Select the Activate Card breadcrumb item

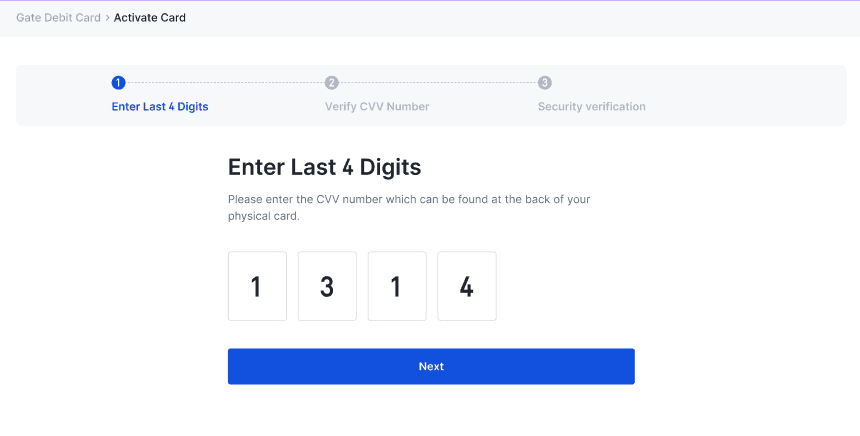pos(150,18)
